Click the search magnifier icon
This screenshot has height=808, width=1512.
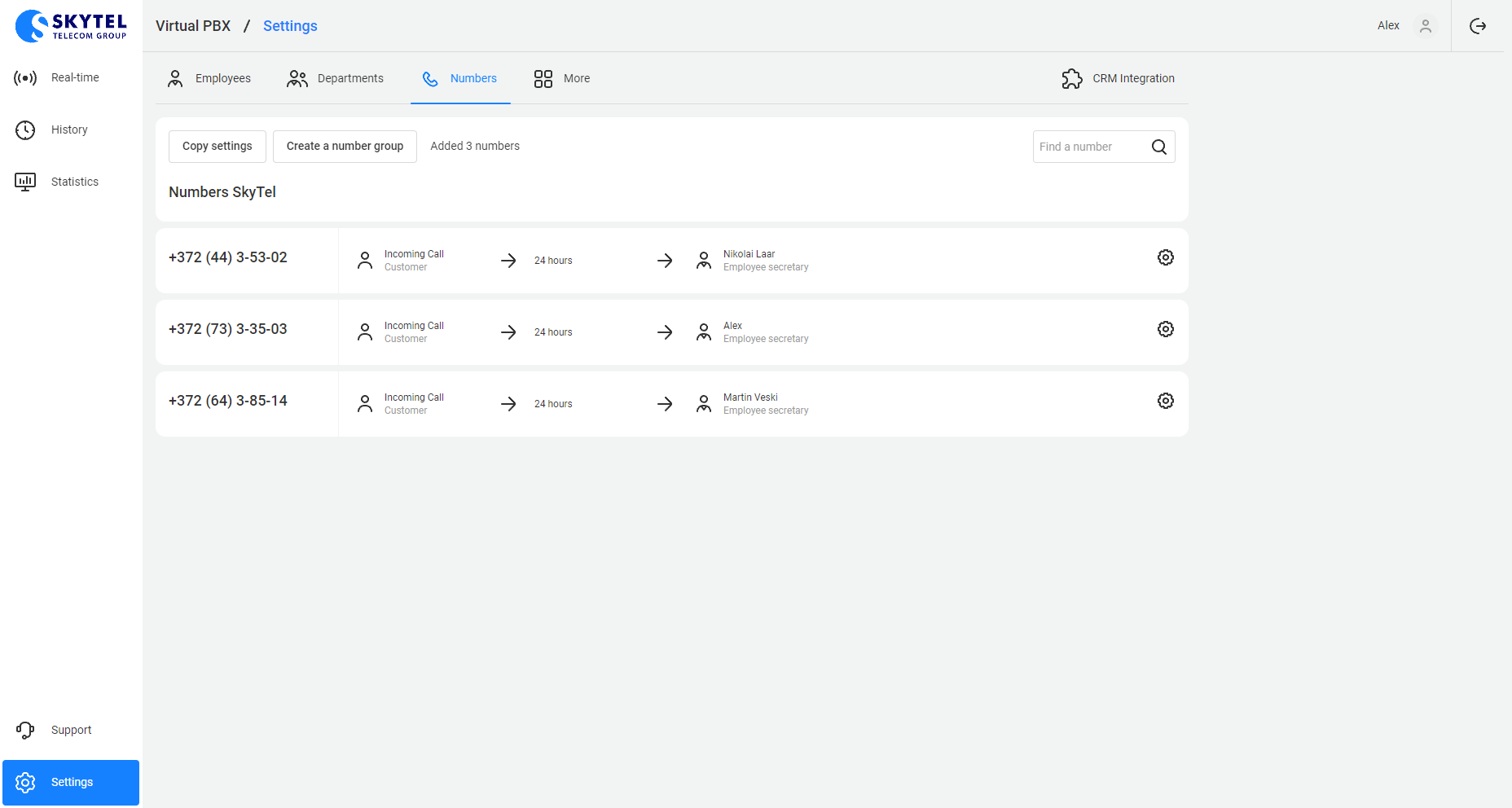point(1158,147)
